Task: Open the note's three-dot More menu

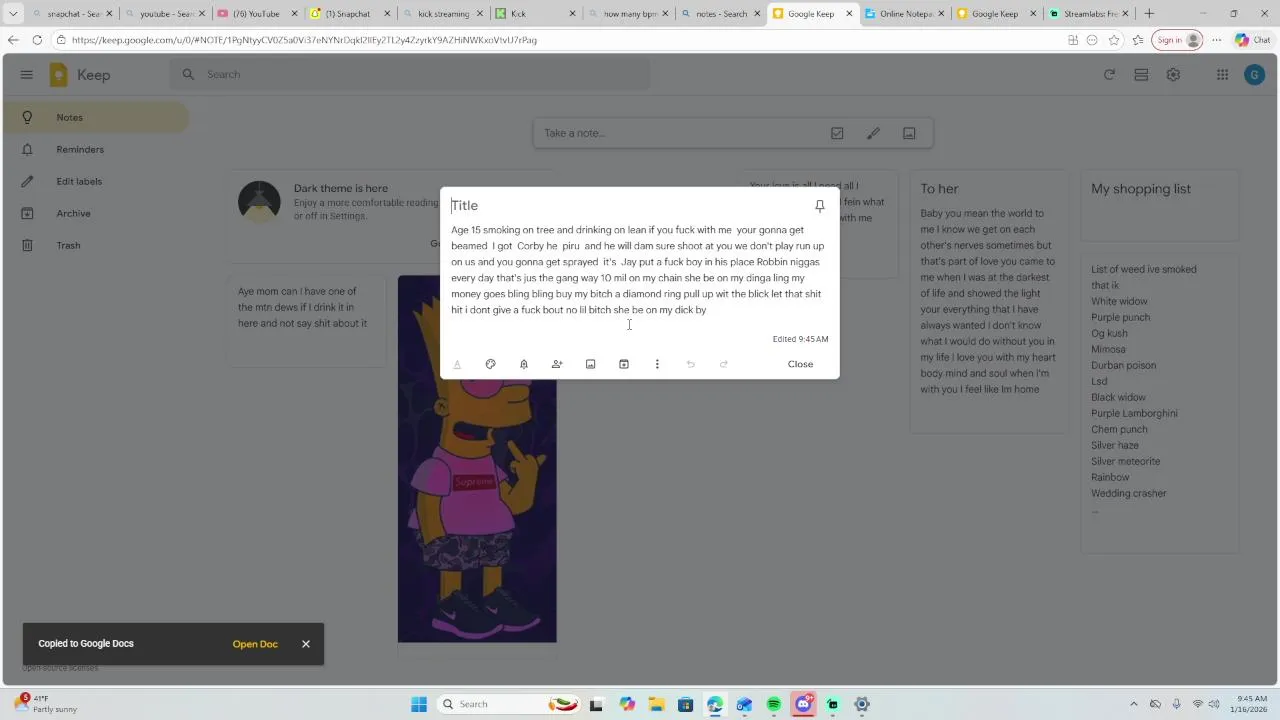Action: [x=657, y=364]
